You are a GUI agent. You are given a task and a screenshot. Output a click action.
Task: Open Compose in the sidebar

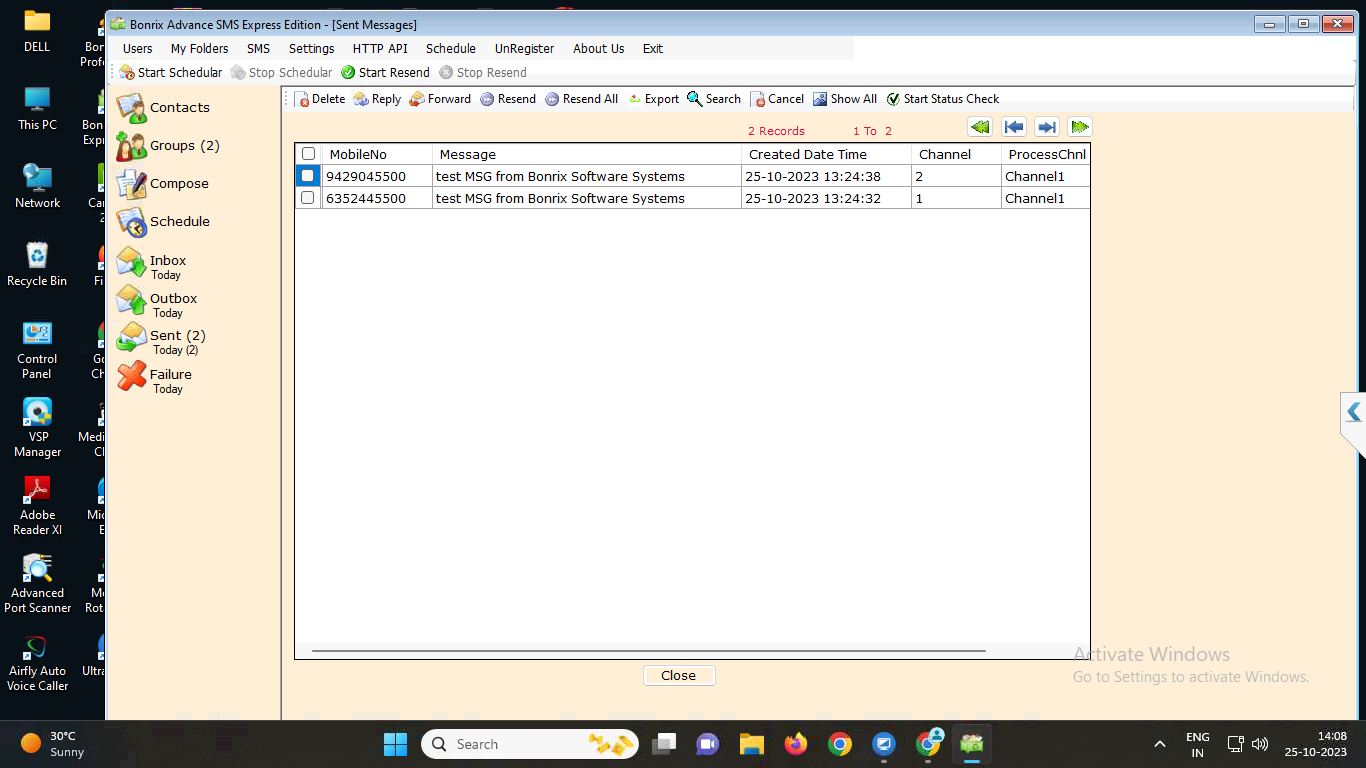click(163, 184)
